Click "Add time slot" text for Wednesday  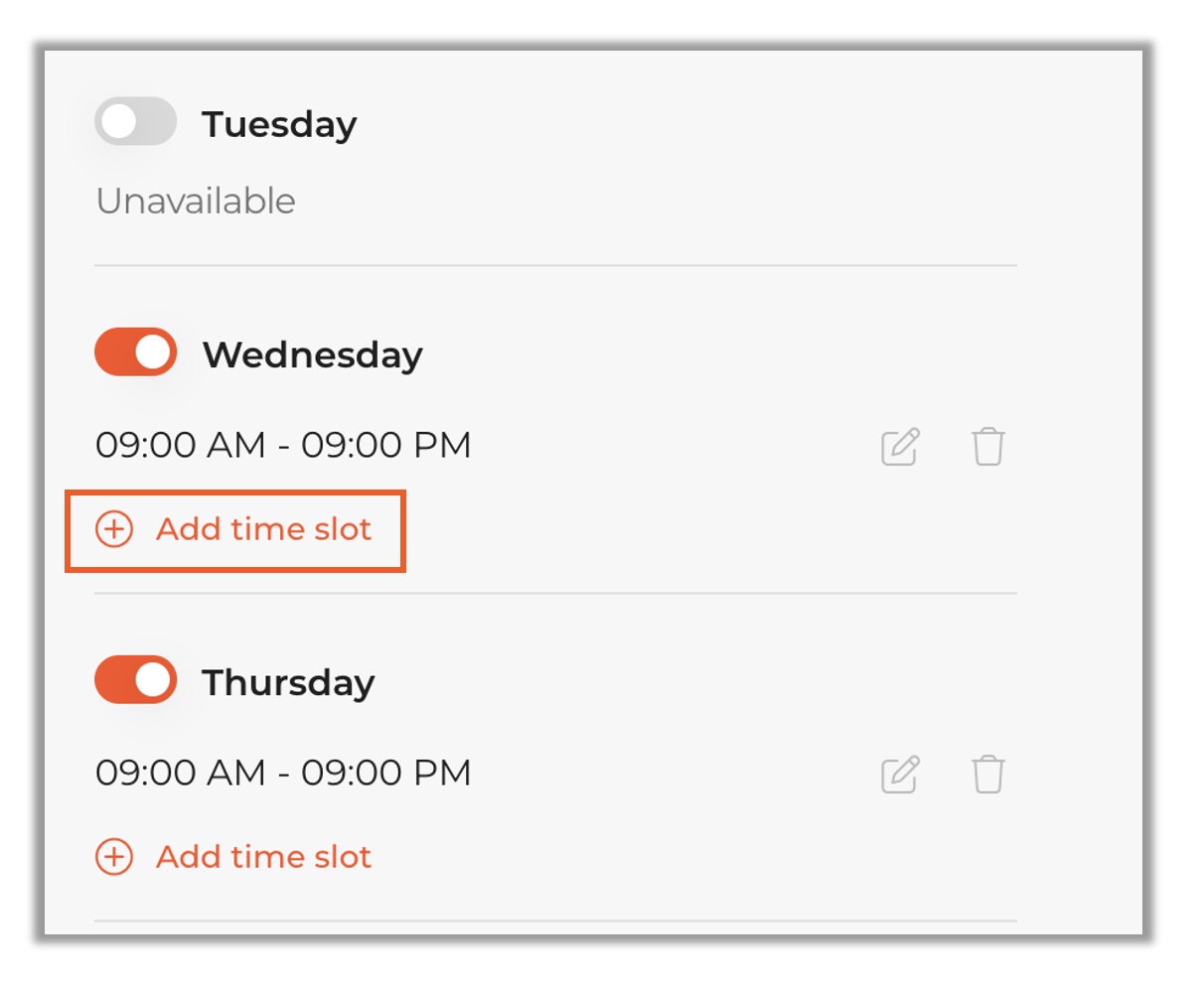click(263, 529)
